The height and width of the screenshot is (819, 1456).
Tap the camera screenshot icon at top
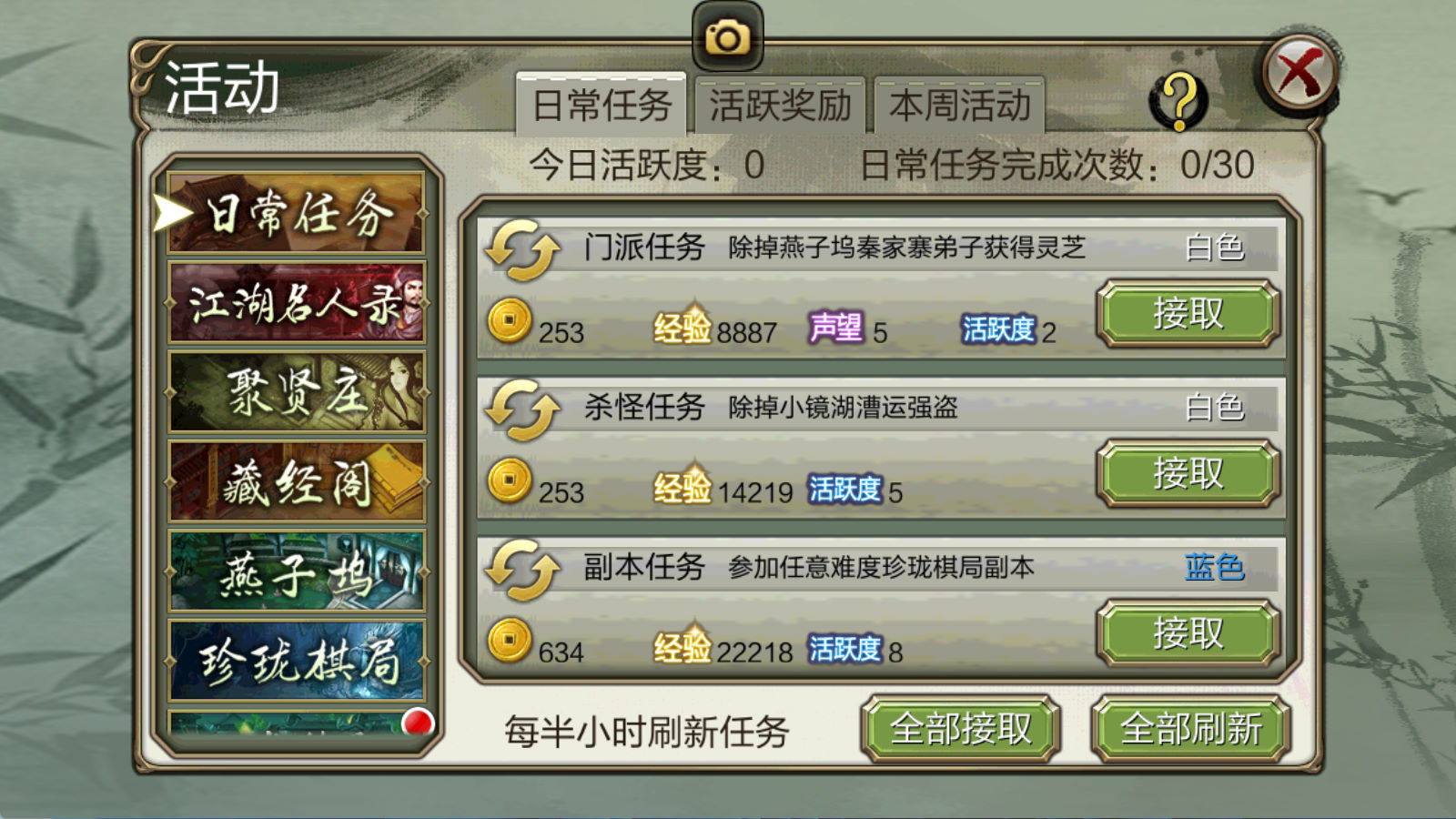tap(727, 37)
